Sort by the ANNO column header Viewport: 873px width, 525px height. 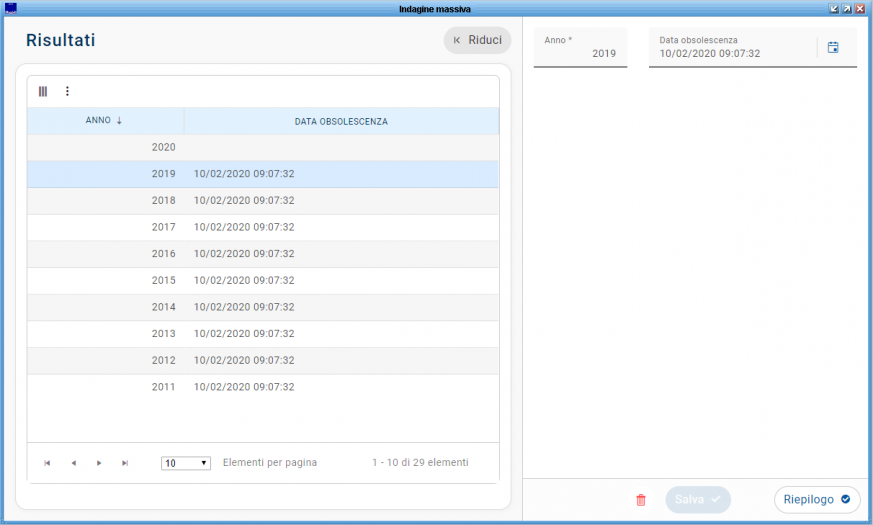[x=104, y=121]
